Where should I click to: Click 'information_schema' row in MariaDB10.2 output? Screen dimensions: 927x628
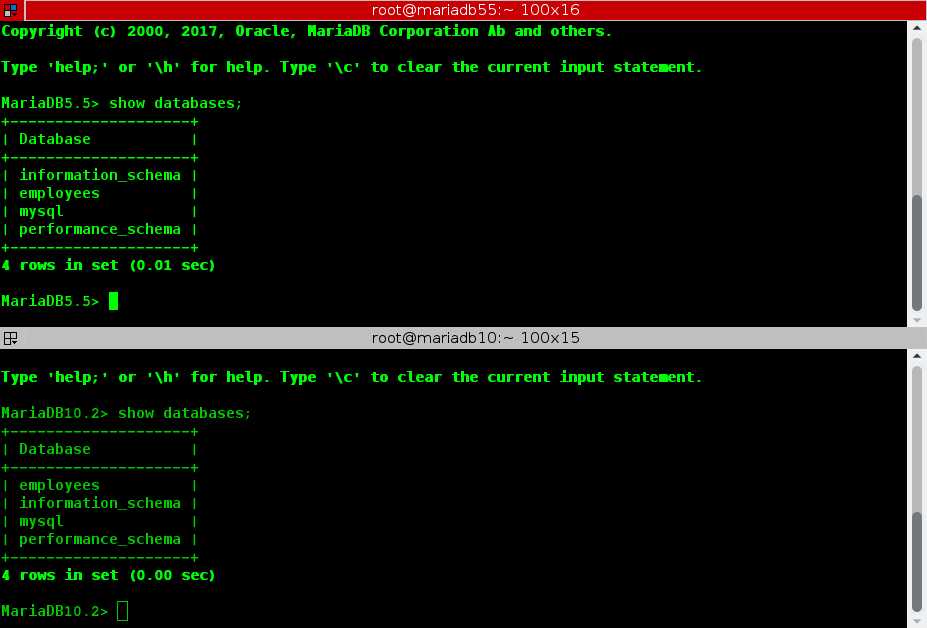click(100, 503)
